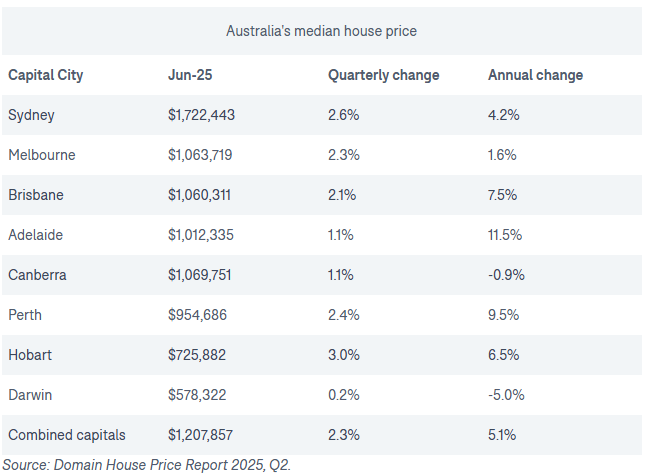Image resolution: width=653 pixels, height=476 pixels.
Task: Click the Domain House Price Report source line
Action: pyautogui.click(x=146, y=464)
